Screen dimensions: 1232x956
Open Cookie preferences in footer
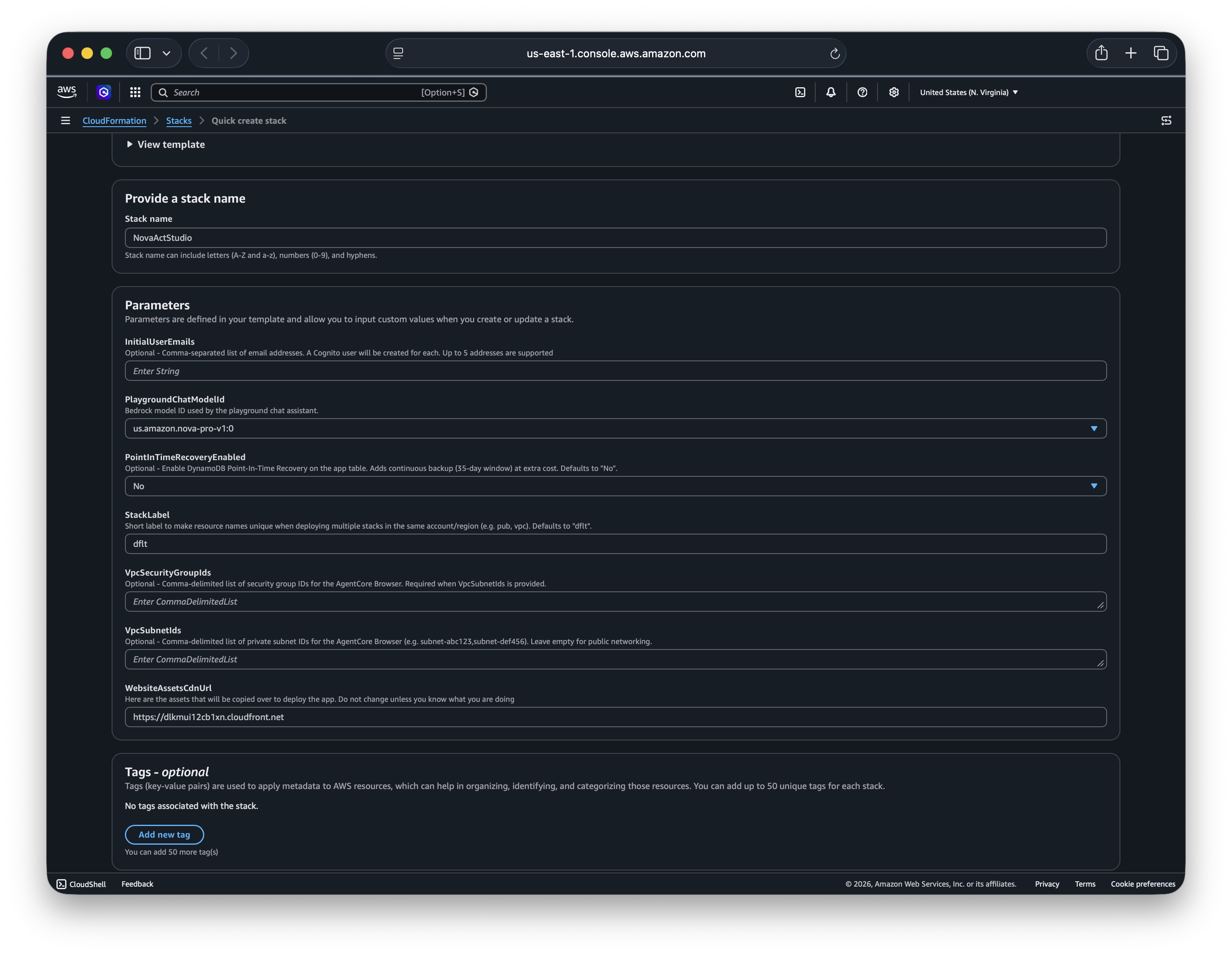[x=1143, y=884]
